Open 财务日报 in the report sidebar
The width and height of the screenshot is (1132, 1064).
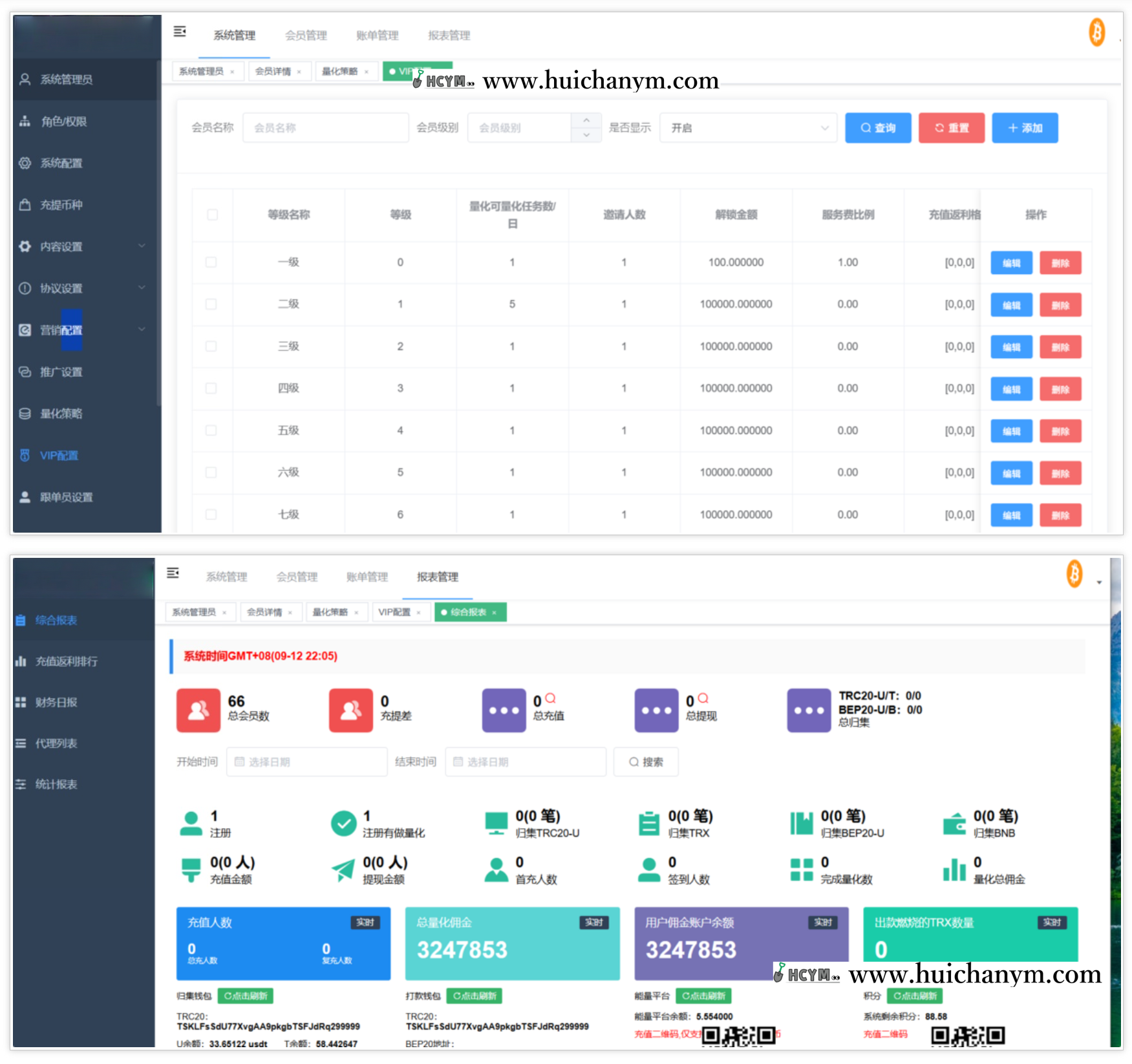tap(56, 703)
